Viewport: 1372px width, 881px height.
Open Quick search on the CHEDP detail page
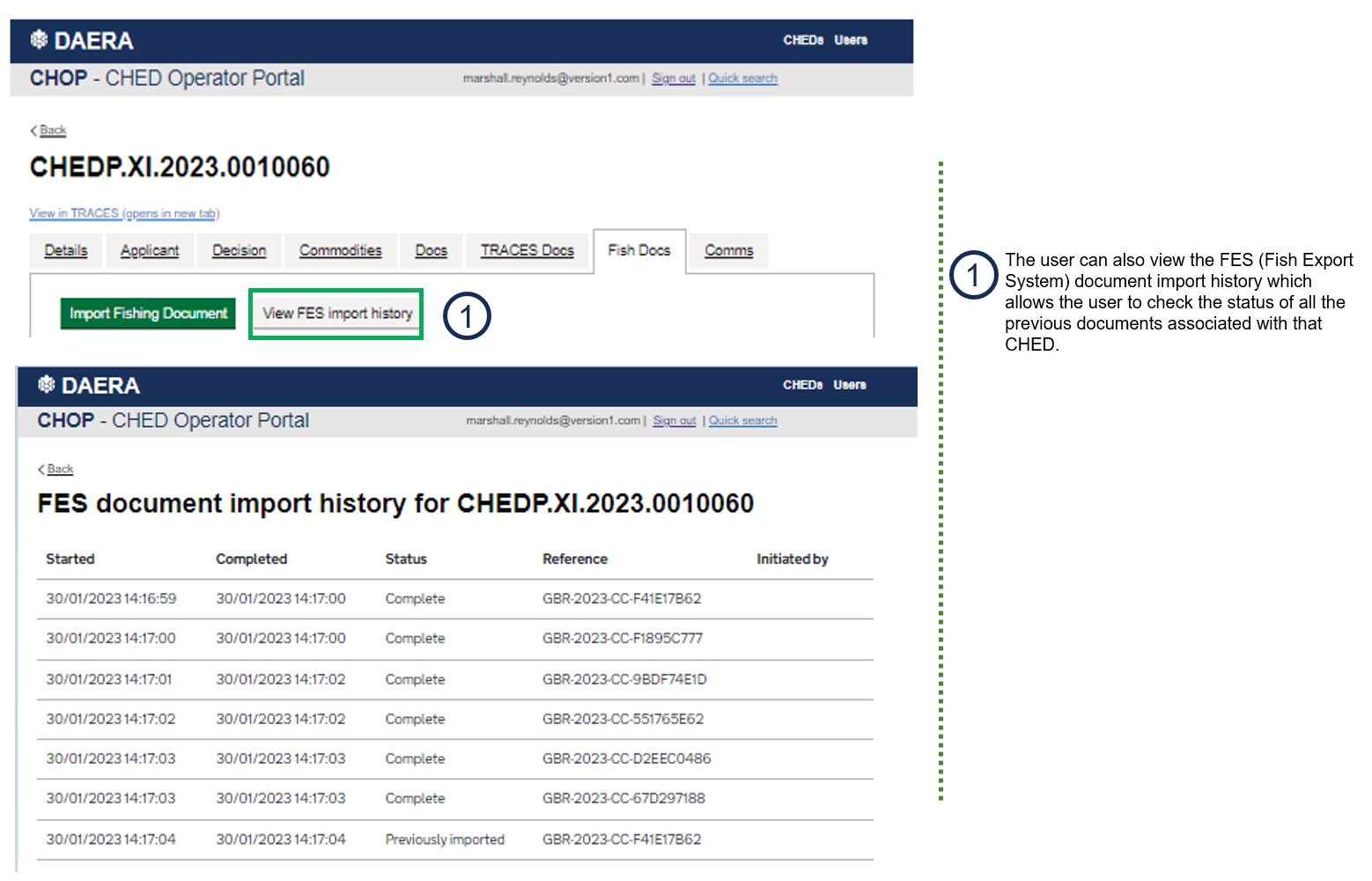tap(742, 78)
